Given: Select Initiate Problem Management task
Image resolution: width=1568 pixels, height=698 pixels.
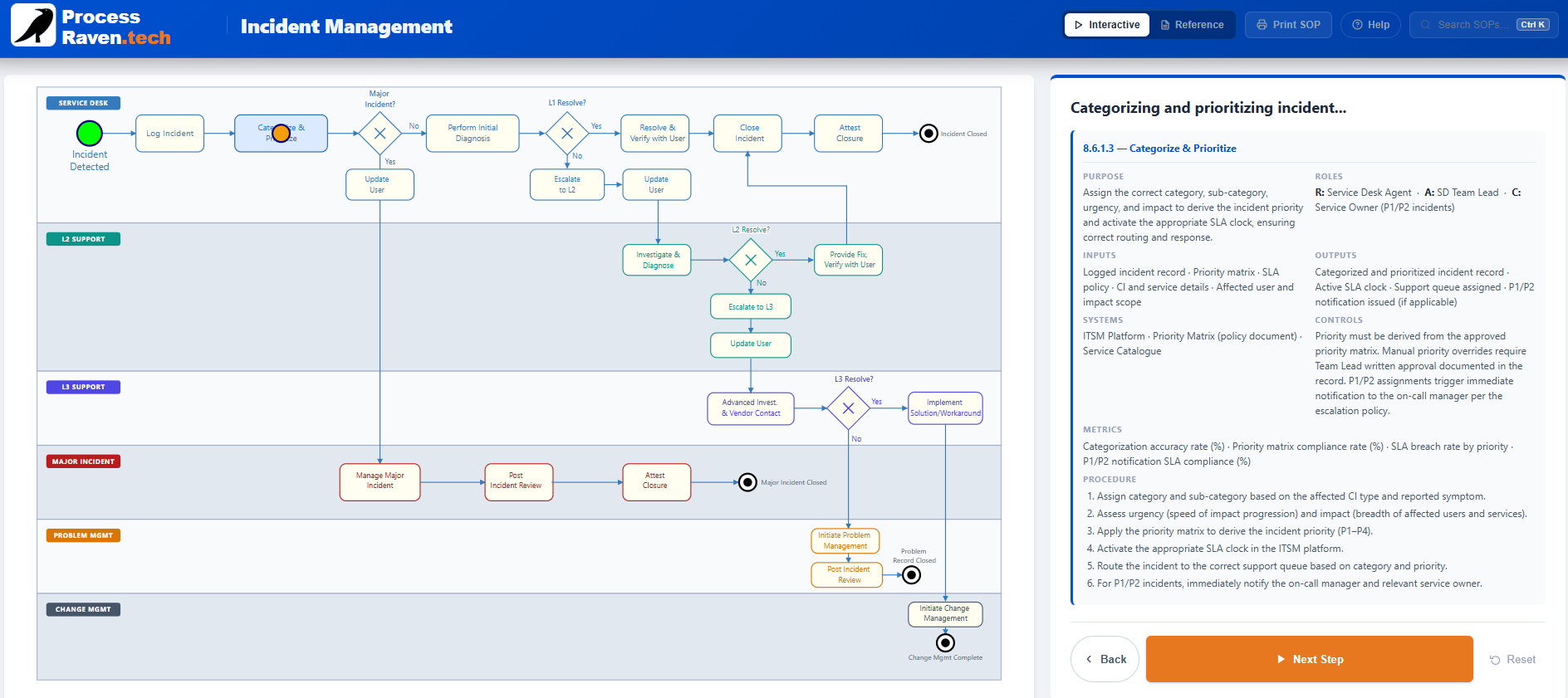Looking at the screenshot, I should [845, 541].
